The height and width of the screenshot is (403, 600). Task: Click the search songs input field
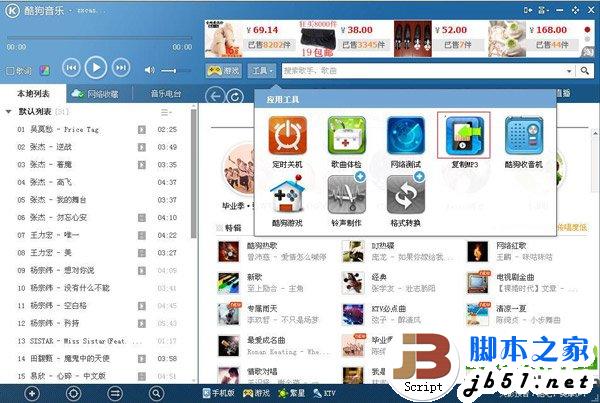423,71
